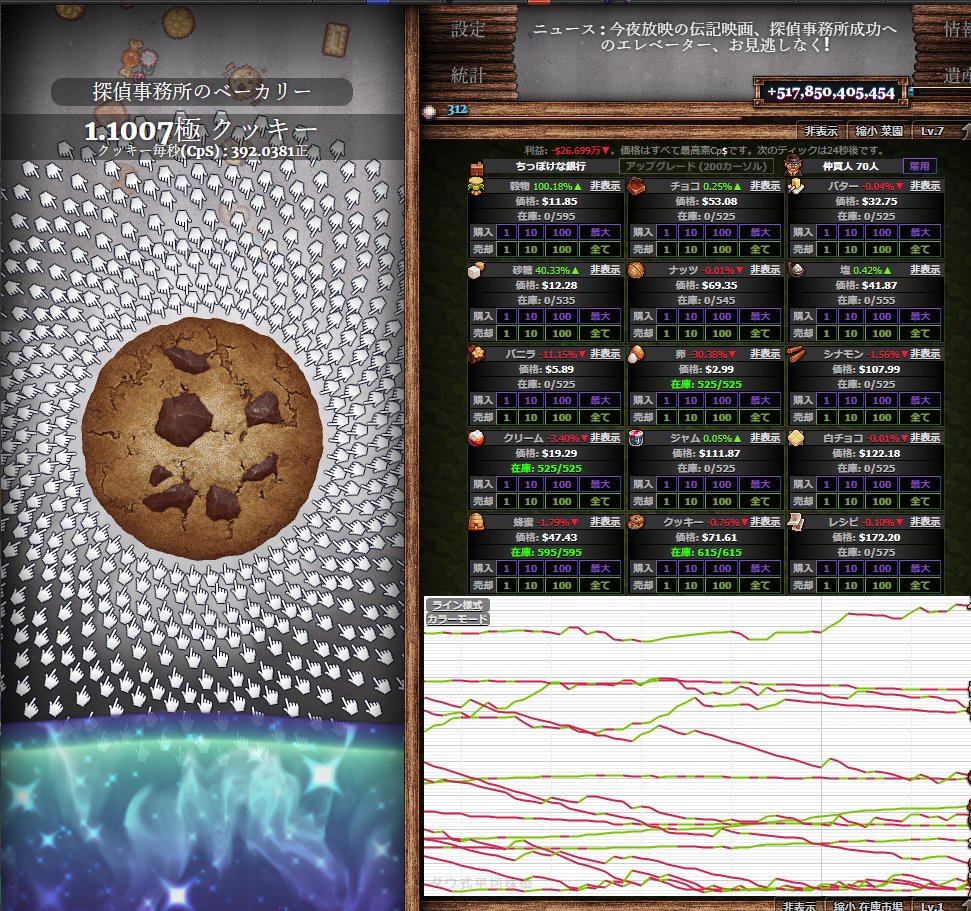Rename bakery via 探偵事務所のベーカリー title
Viewport: 971px width, 911px height.
202,92
